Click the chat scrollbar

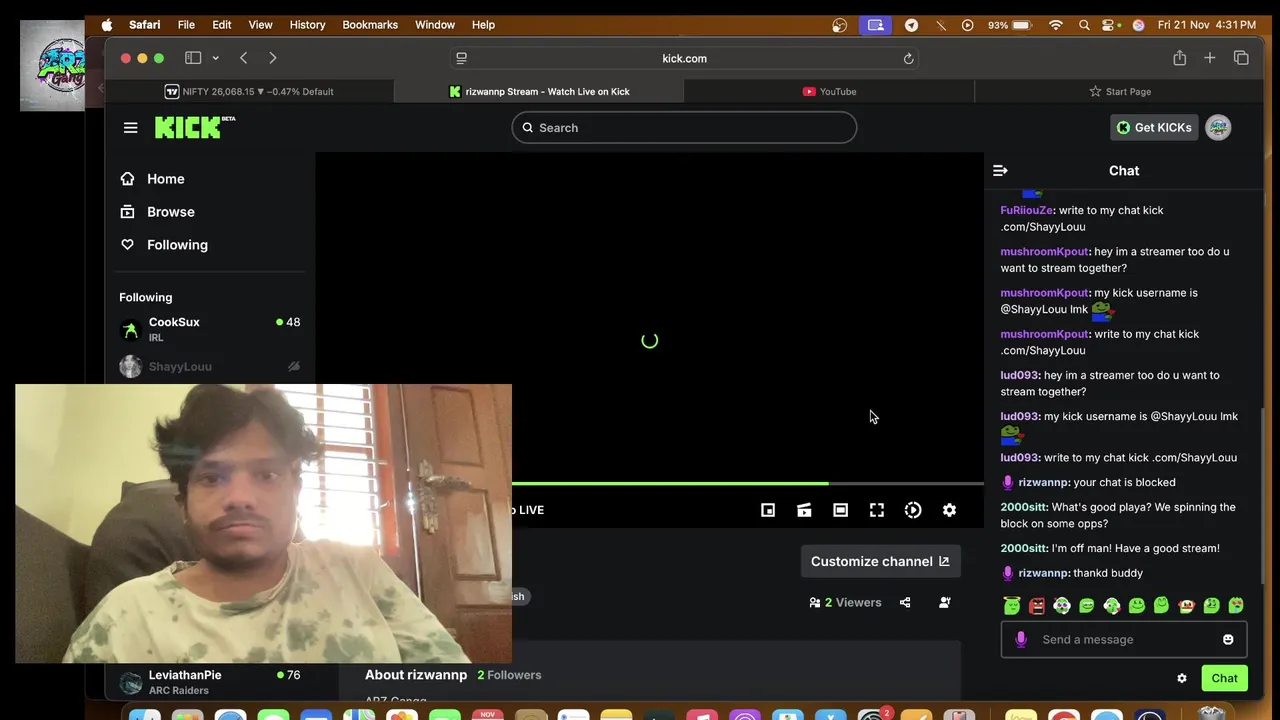(1263, 495)
